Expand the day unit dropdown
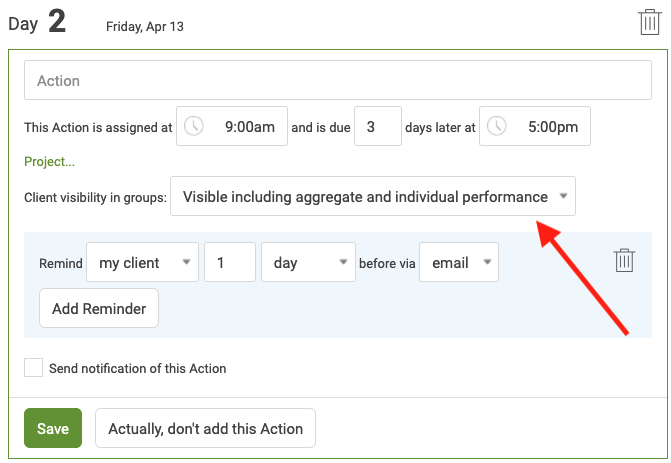 point(308,262)
